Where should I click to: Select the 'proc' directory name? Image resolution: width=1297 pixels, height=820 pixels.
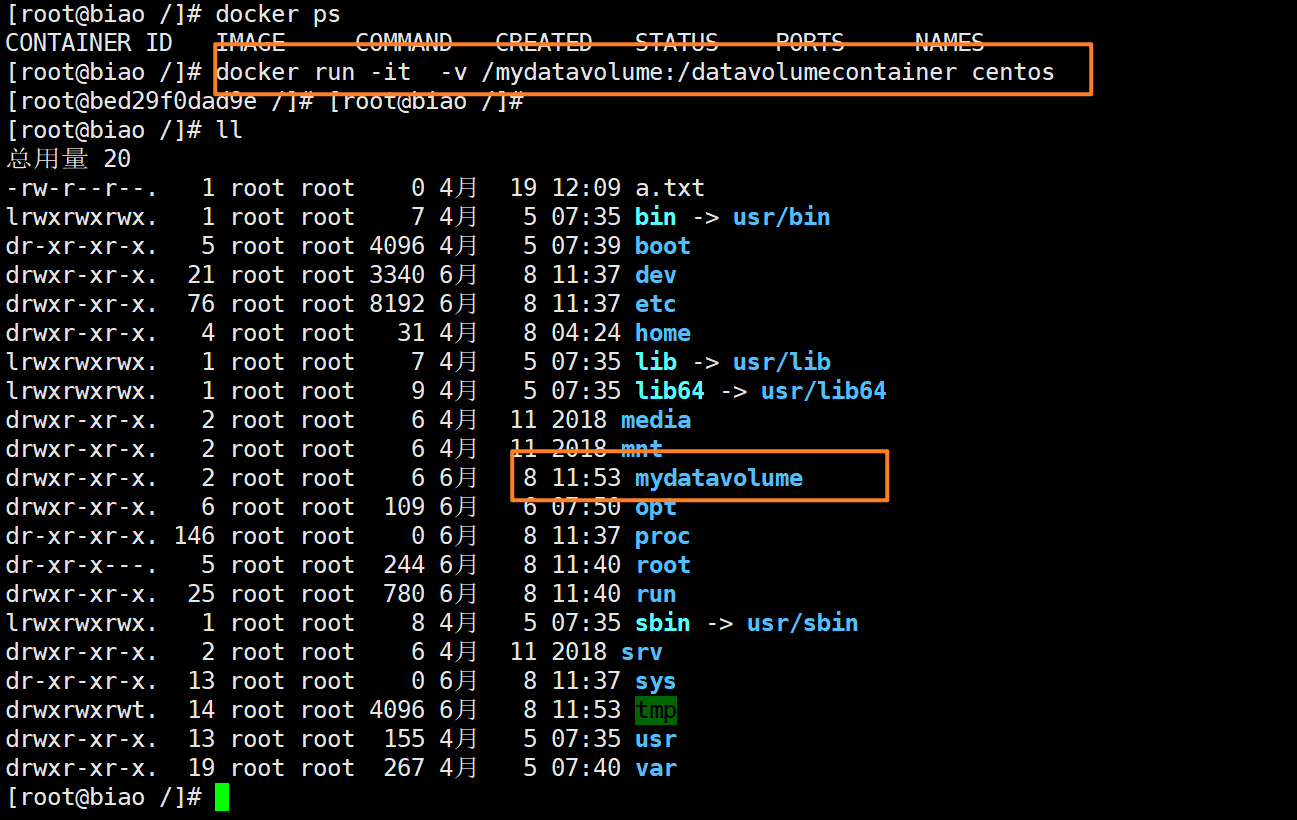point(663,536)
